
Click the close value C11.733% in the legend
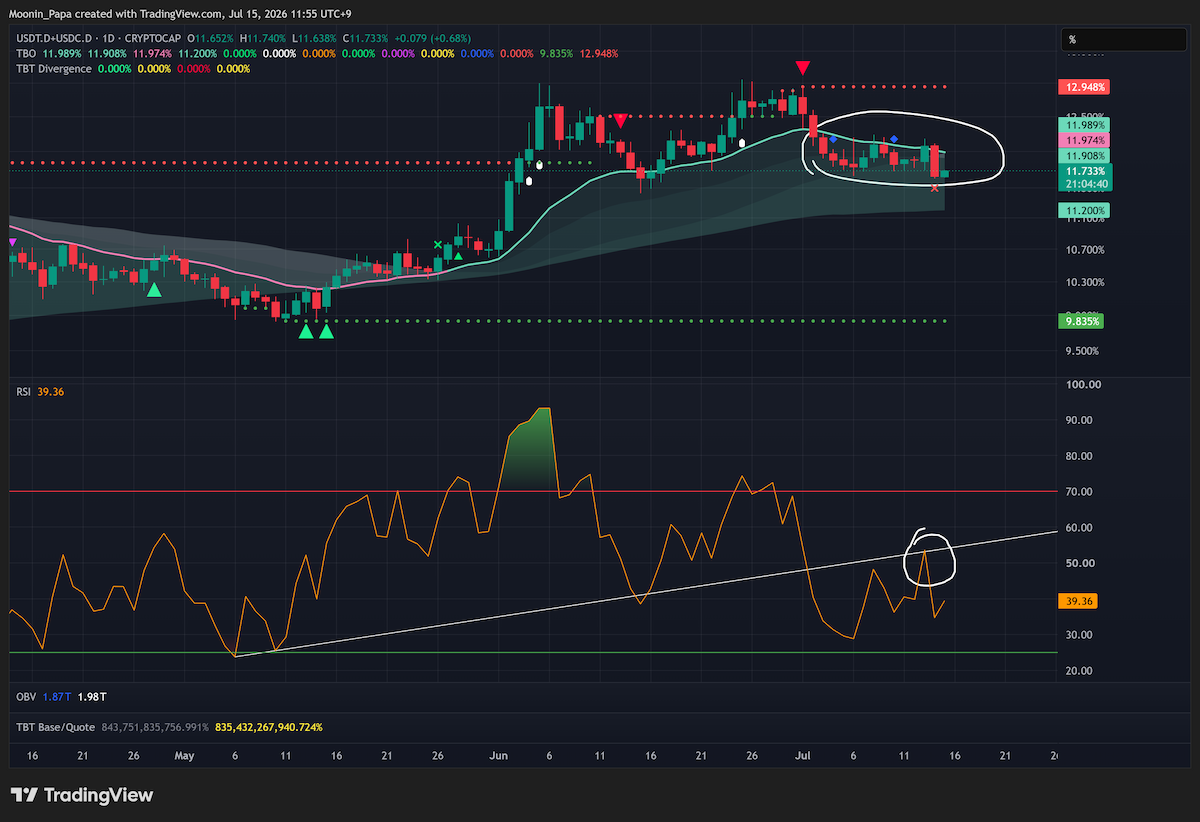tap(368, 38)
